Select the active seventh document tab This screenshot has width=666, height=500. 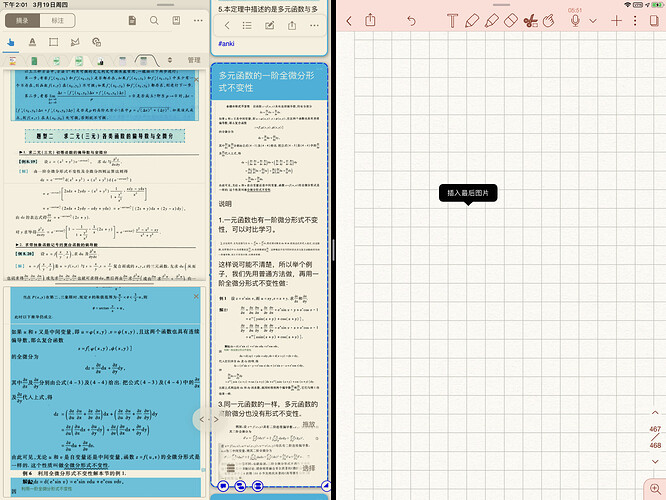[144, 61]
